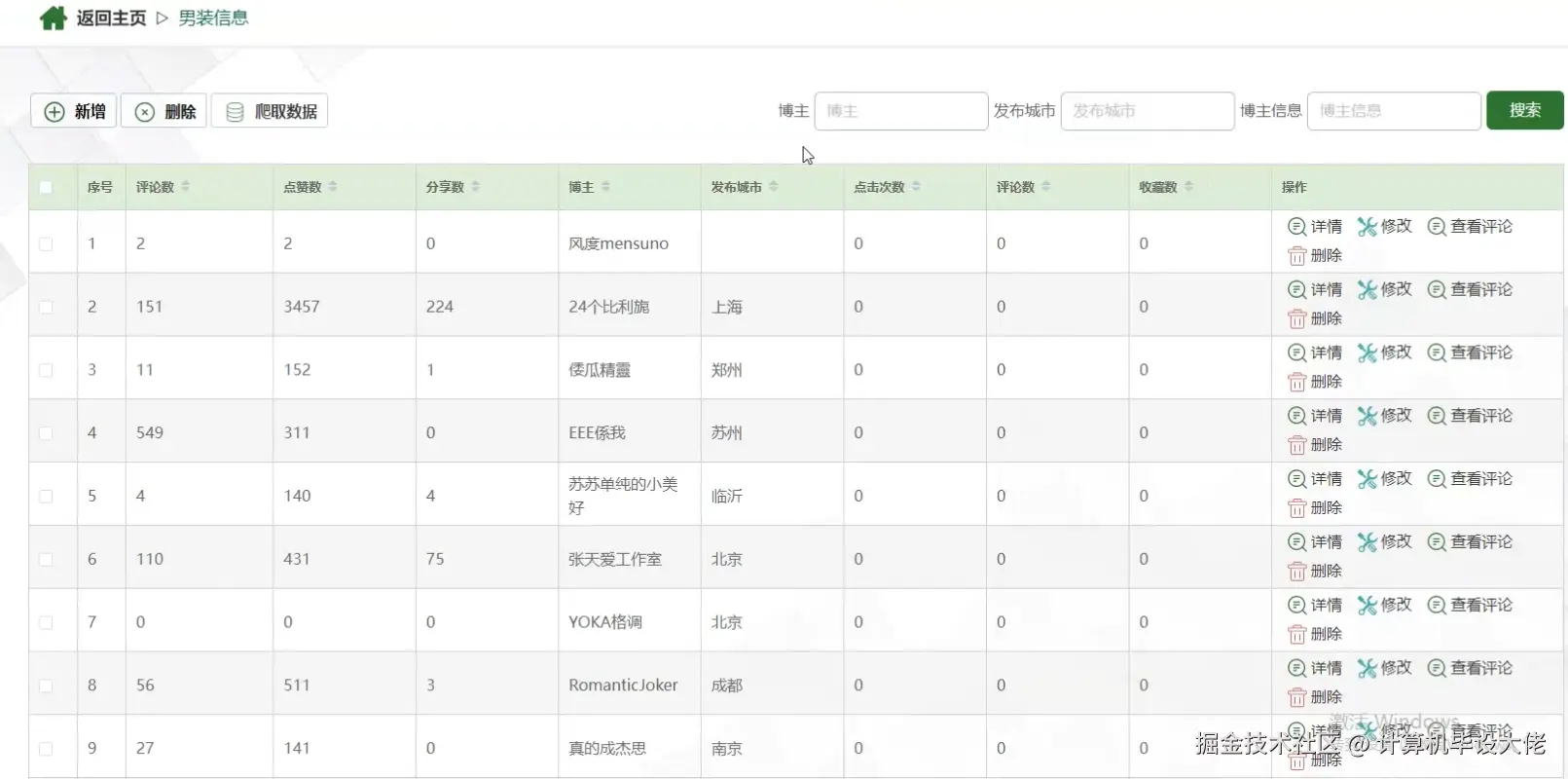
Task: Click the toolbar 删除 button
Action: (164, 111)
